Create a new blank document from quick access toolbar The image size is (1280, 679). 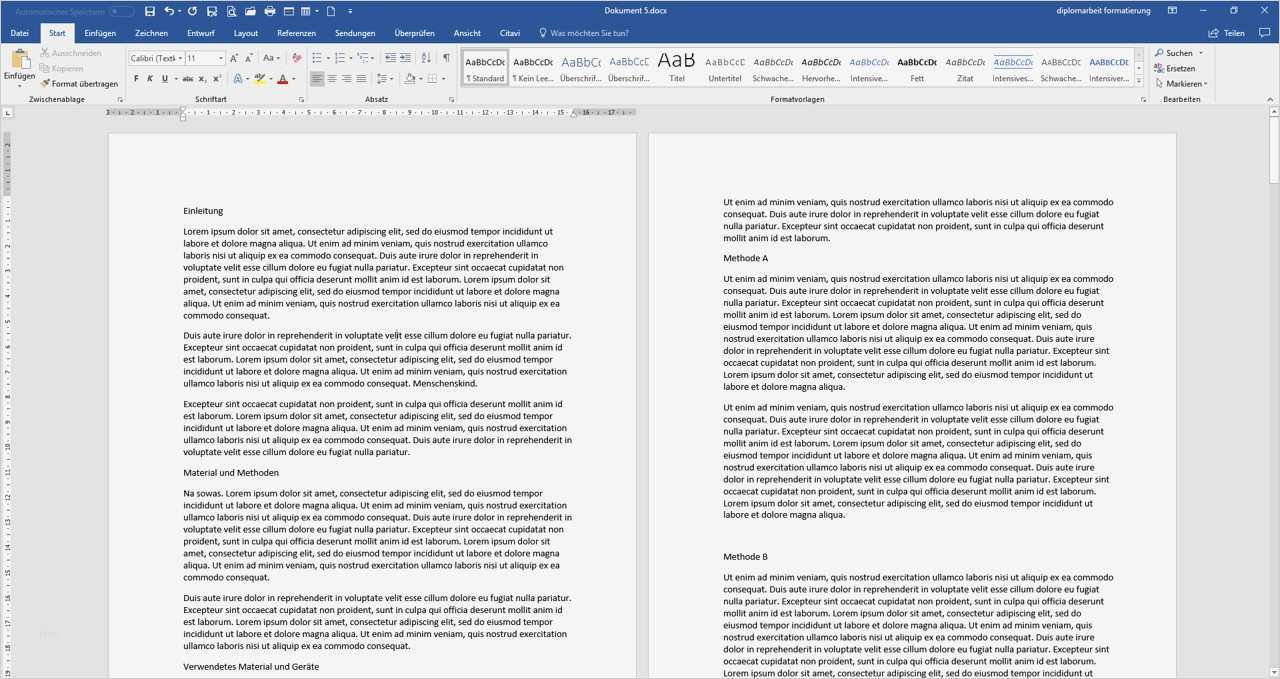[331, 11]
